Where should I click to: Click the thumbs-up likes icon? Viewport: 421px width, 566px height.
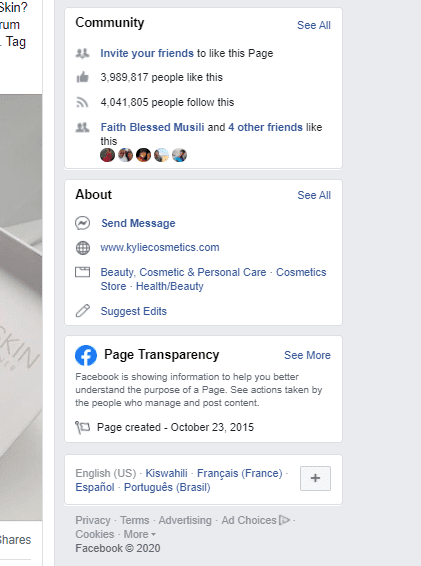(x=83, y=77)
